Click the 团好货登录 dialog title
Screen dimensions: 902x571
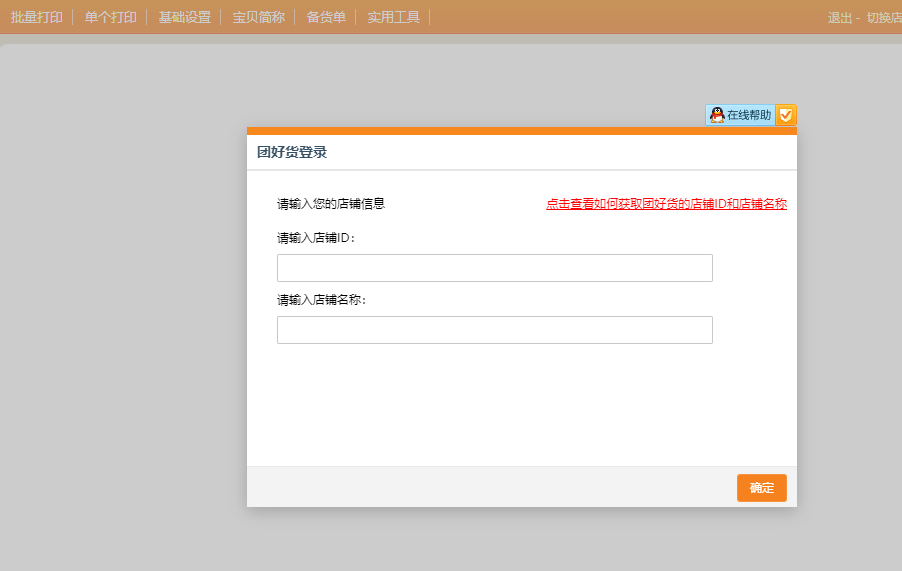tap(292, 153)
